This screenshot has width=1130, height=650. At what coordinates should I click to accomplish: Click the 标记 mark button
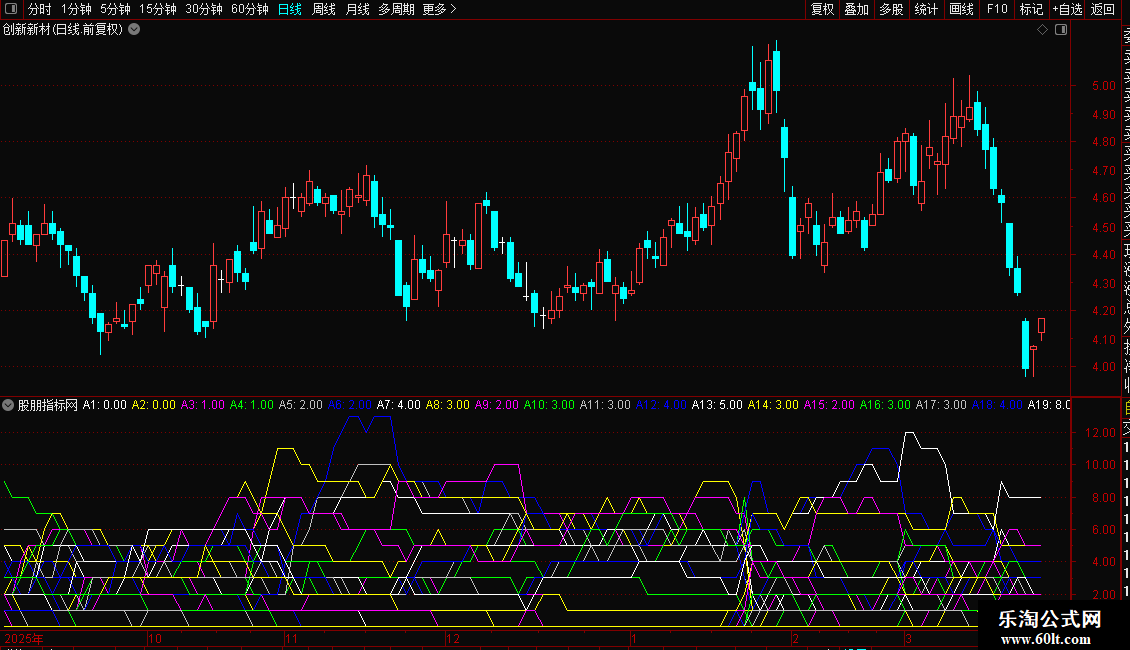coord(1031,9)
